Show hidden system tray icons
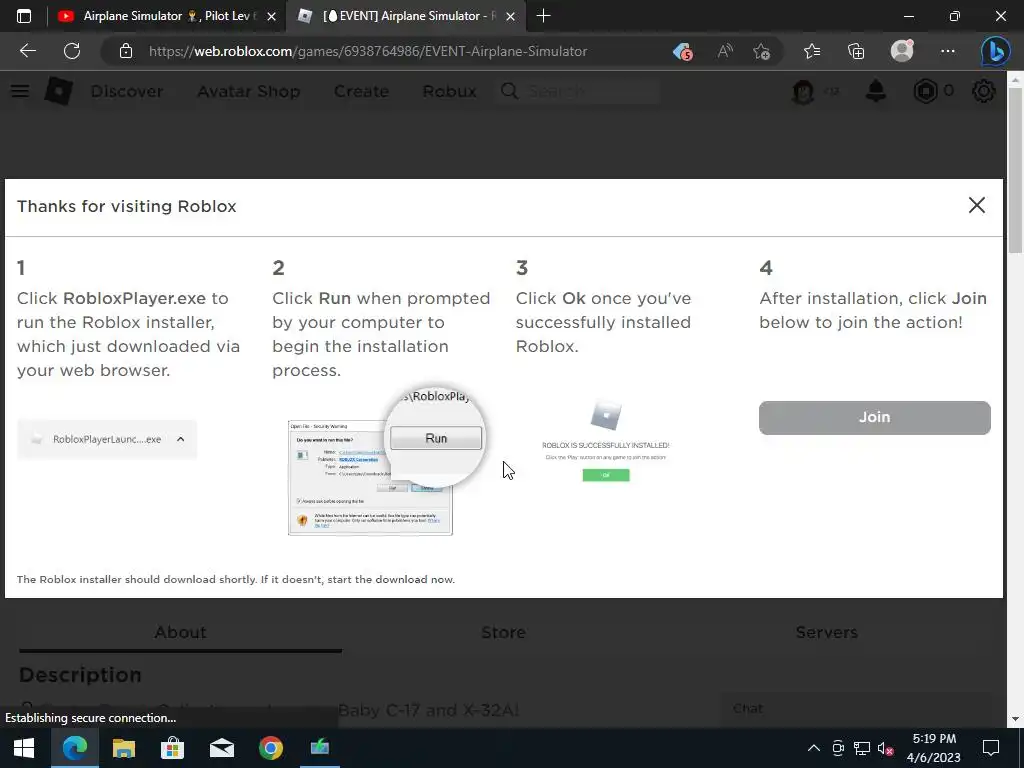 coord(813,748)
